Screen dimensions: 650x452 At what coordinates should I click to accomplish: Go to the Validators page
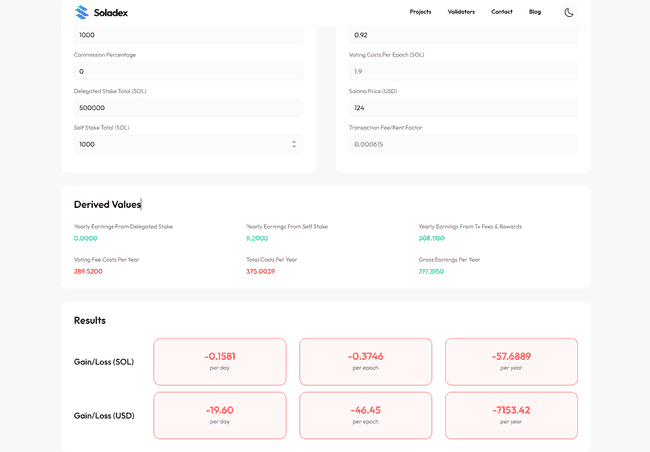click(x=461, y=12)
